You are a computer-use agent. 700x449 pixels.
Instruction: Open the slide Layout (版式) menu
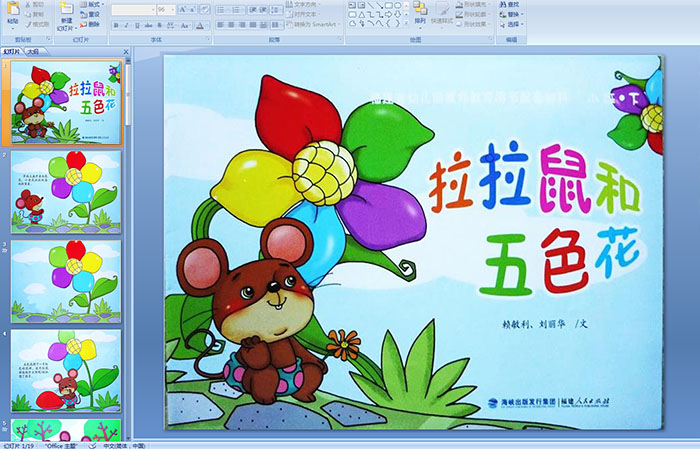coord(92,4)
